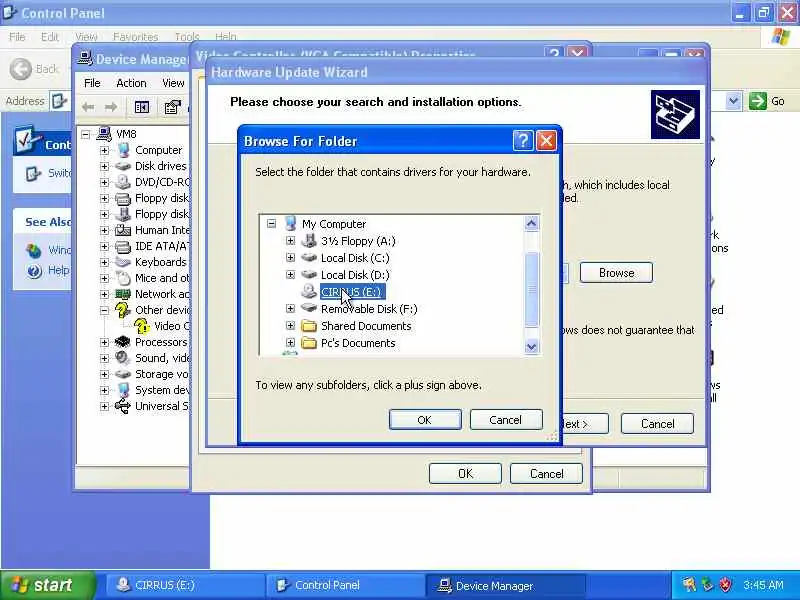Click Cancel in Hardware Update Wizard
The height and width of the screenshot is (600, 800).
[657, 423]
